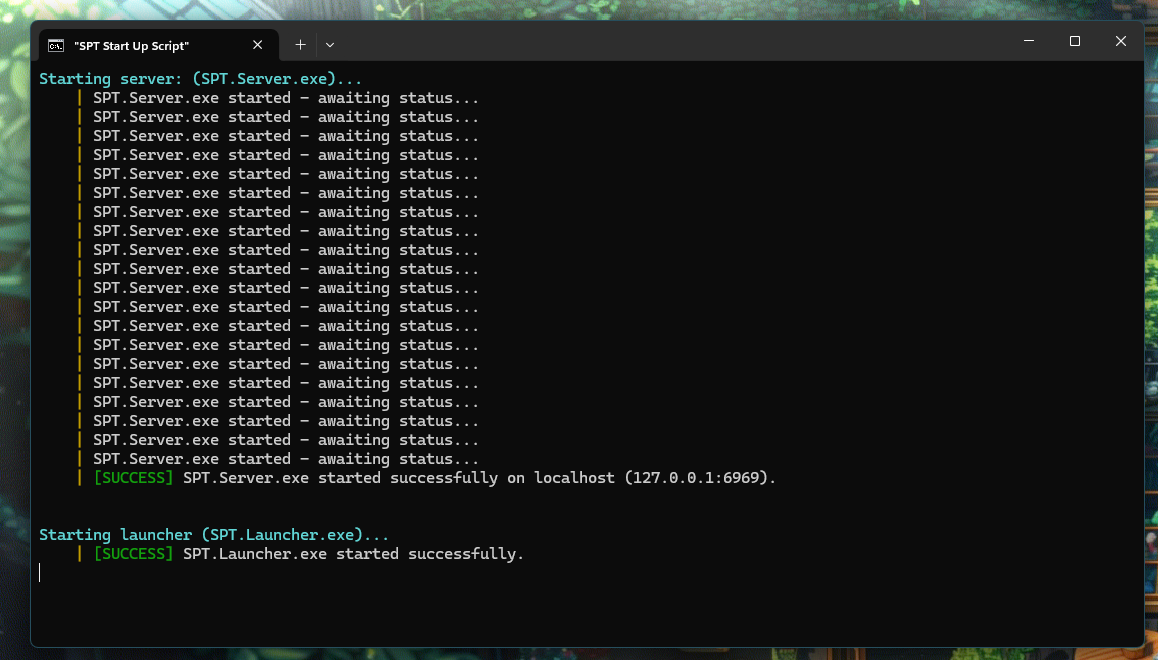The height and width of the screenshot is (660, 1158).
Task: Click the "Starting server: (SPT.Server.exe)..." line
Action: (x=200, y=79)
